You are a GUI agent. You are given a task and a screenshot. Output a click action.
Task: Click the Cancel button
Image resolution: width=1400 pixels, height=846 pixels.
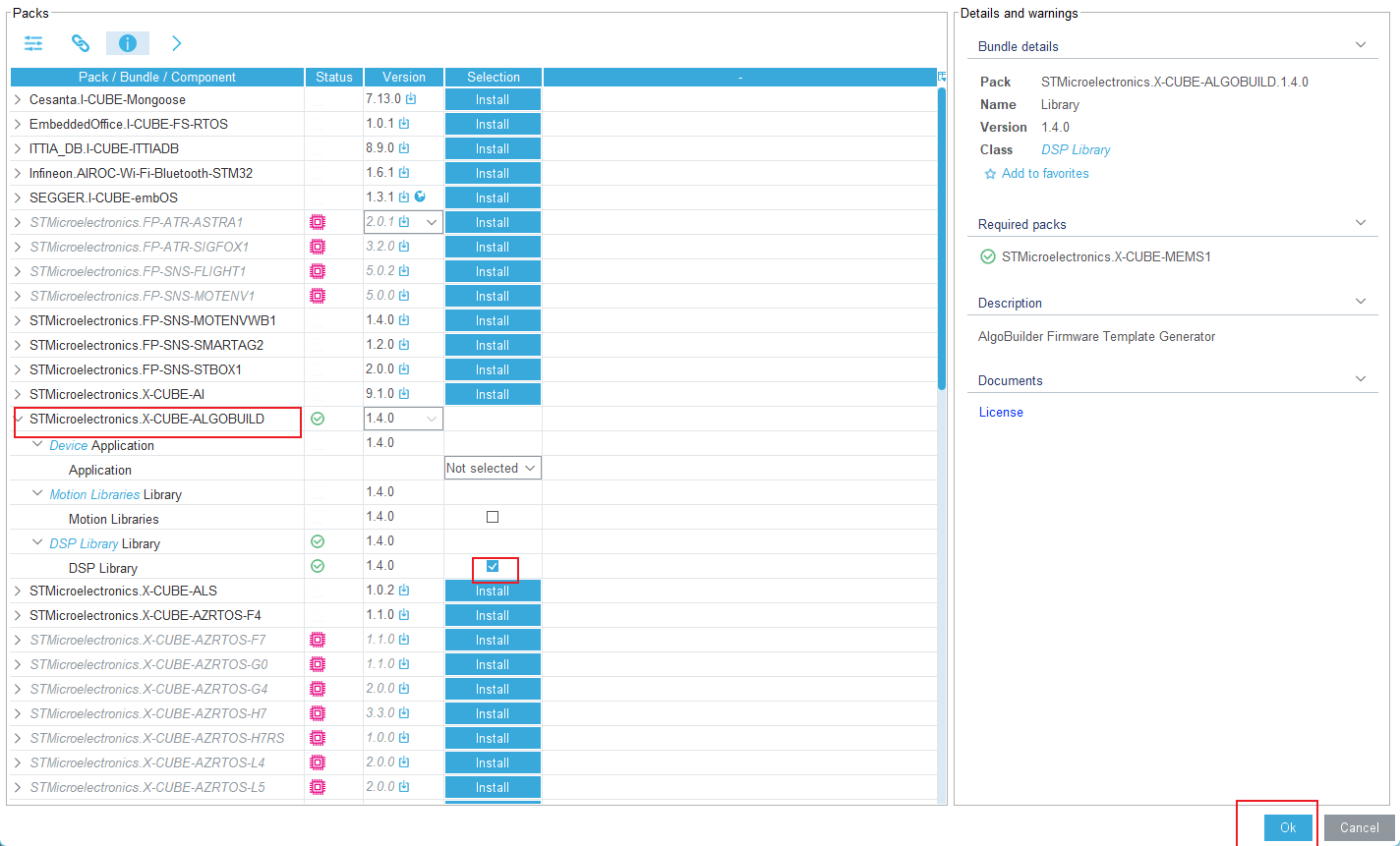[x=1360, y=827]
